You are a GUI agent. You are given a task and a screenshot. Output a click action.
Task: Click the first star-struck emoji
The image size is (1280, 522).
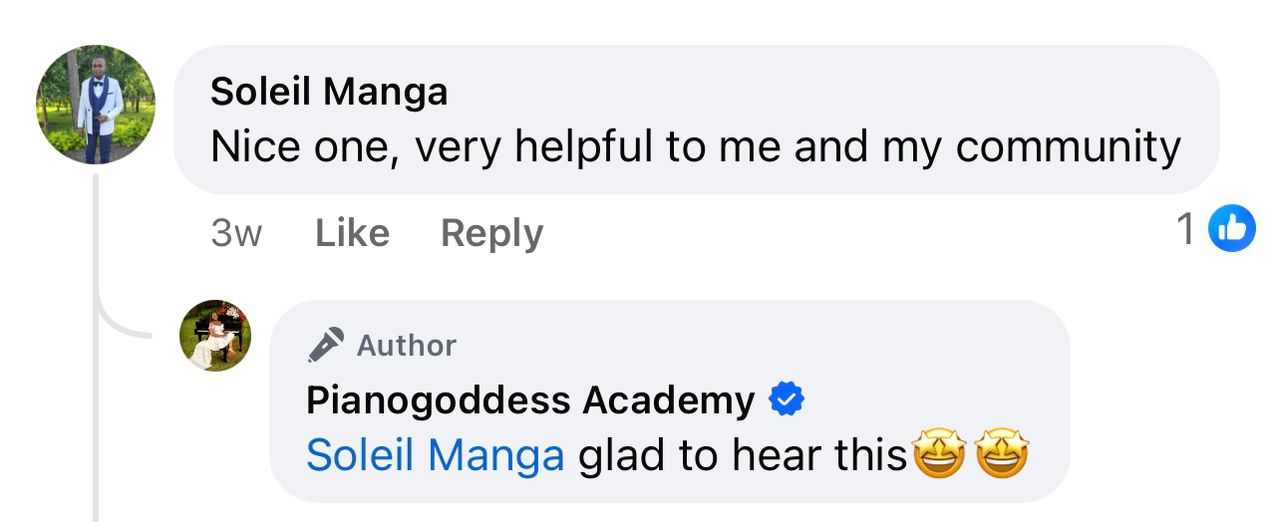[x=938, y=456]
